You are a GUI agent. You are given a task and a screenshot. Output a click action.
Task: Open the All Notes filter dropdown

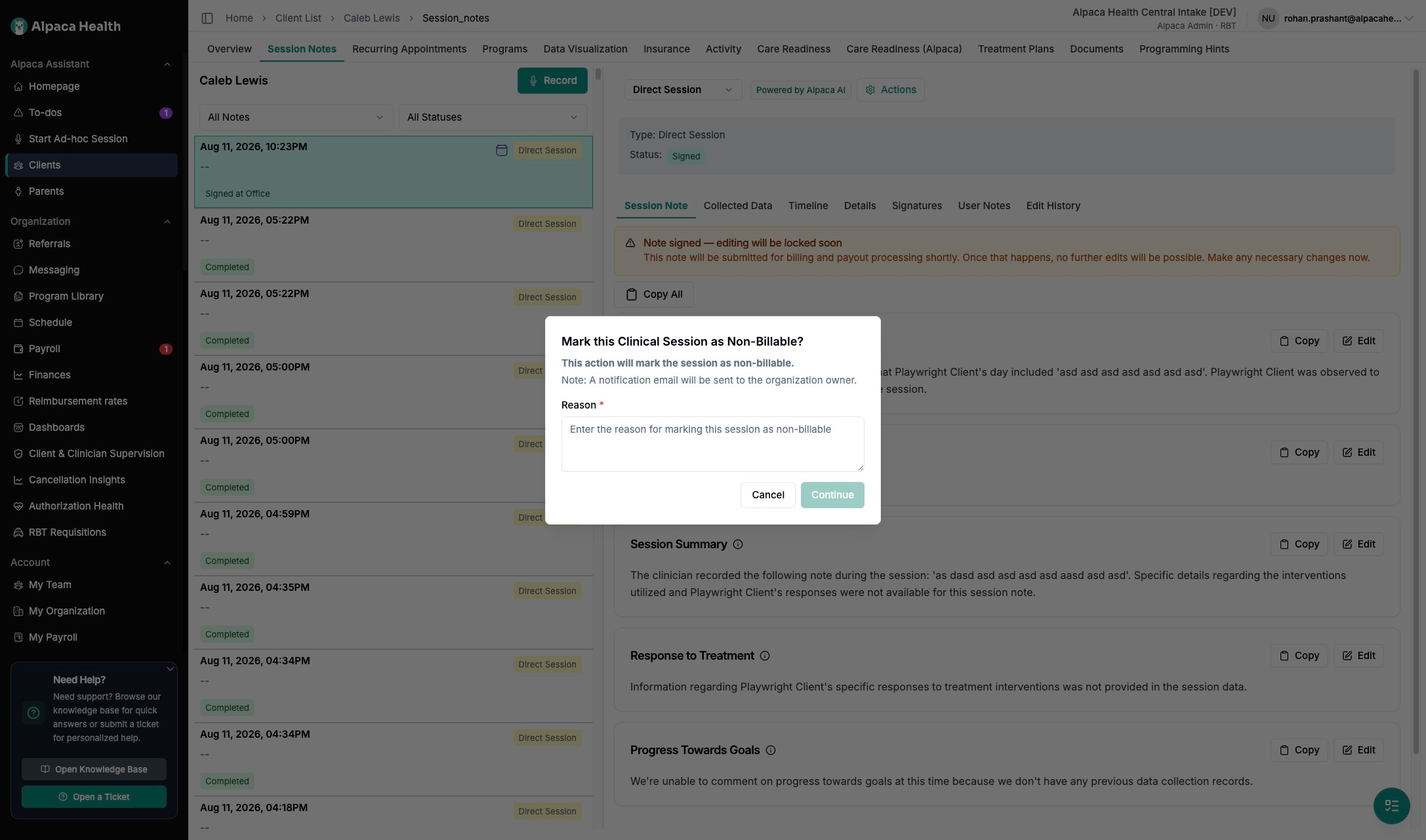click(296, 117)
